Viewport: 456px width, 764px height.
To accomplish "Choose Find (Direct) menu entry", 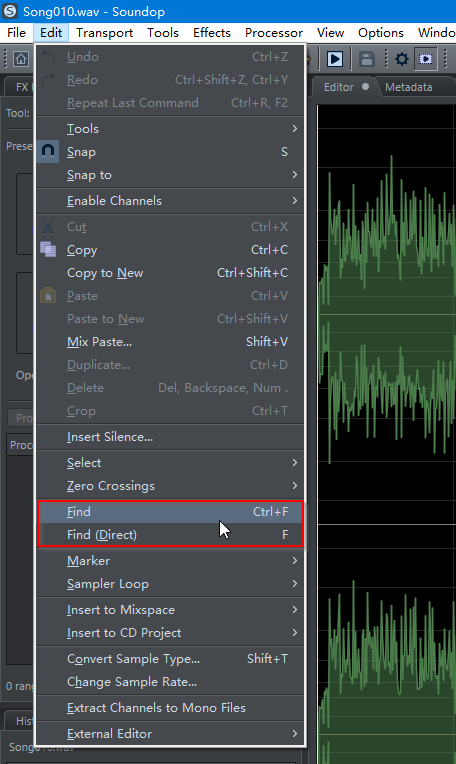I will (x=170, y=535).
